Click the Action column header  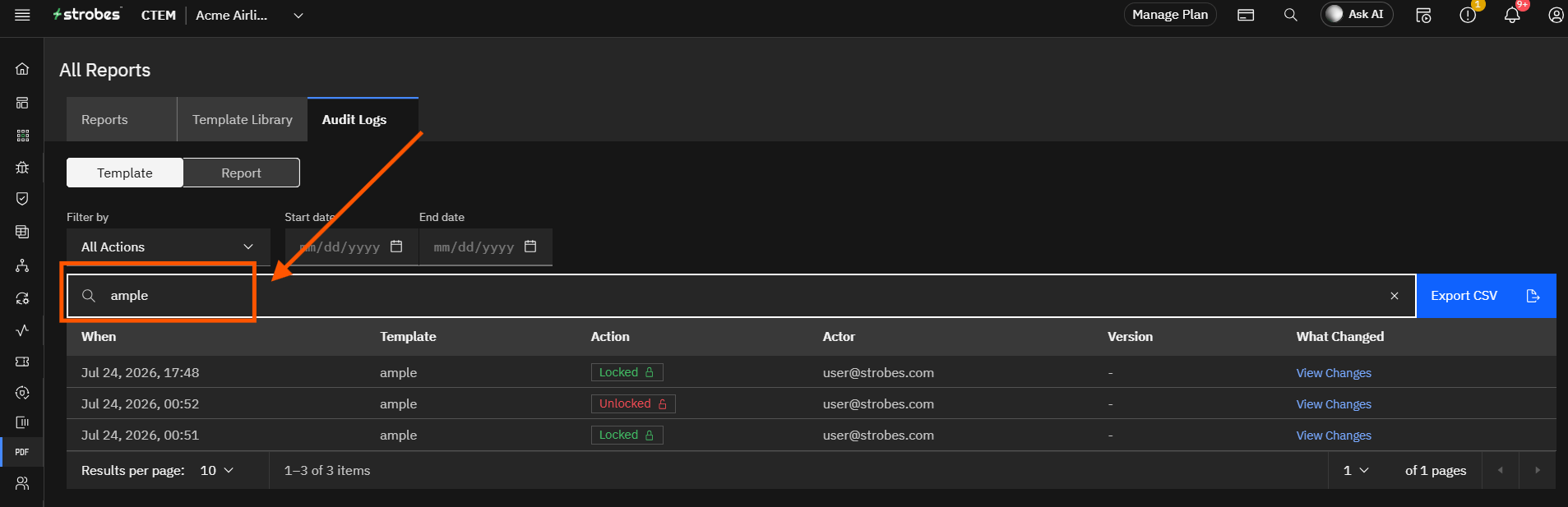[x=610, y=337]
